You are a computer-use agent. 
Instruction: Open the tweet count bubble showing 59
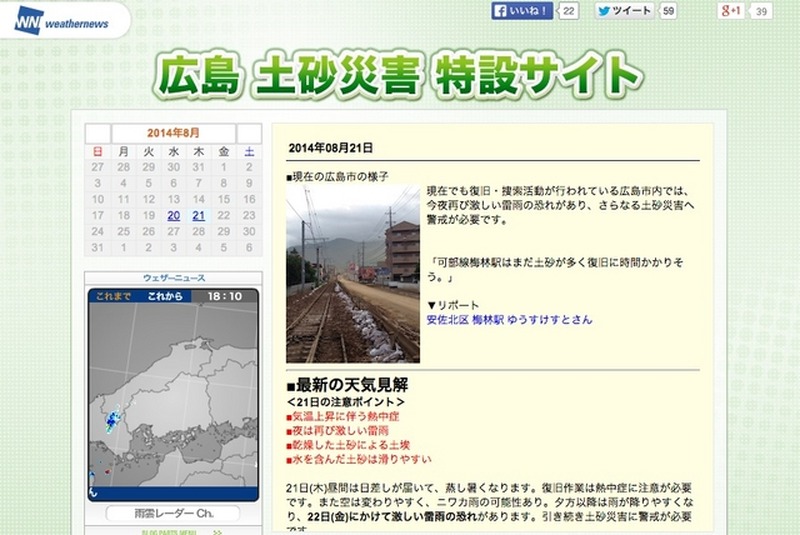pyautogui.click(x=669, y=11)
